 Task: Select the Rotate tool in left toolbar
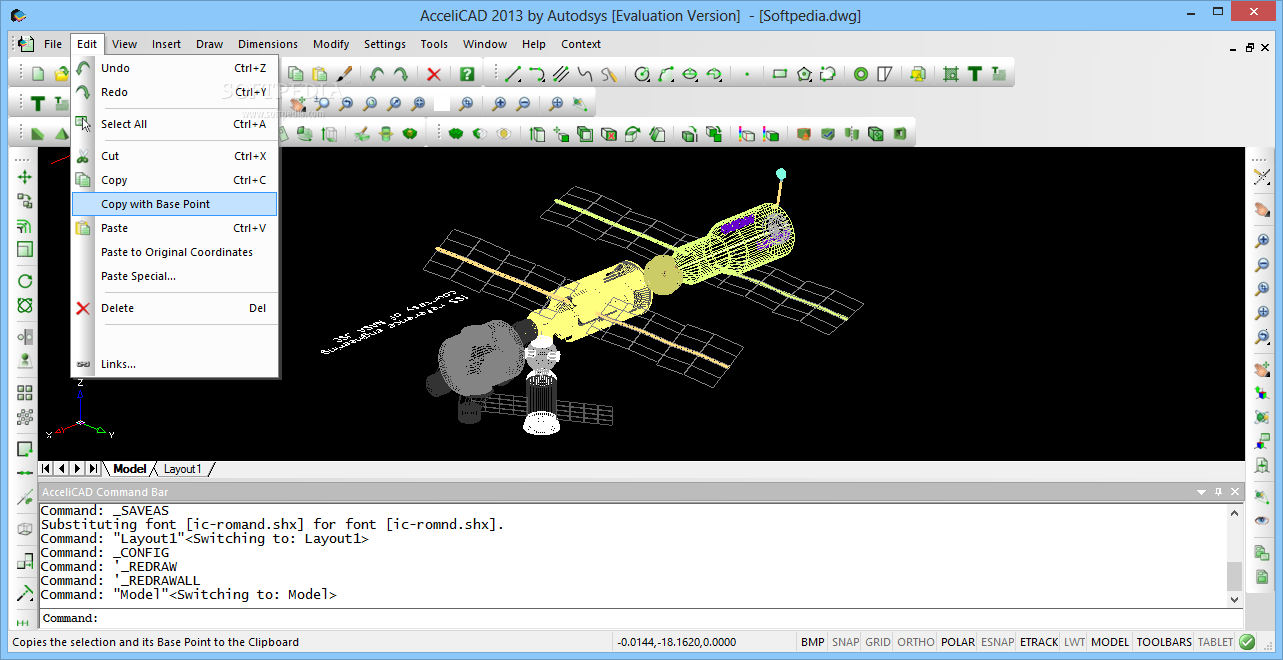[x=25, y=281]
